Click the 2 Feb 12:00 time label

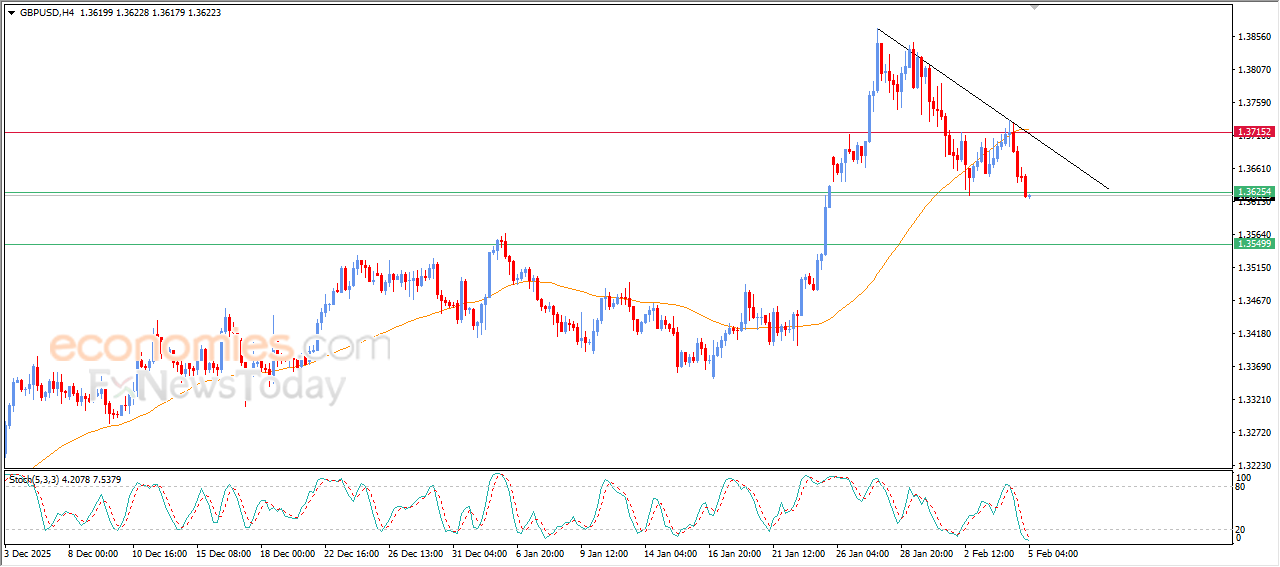(990, 553)
